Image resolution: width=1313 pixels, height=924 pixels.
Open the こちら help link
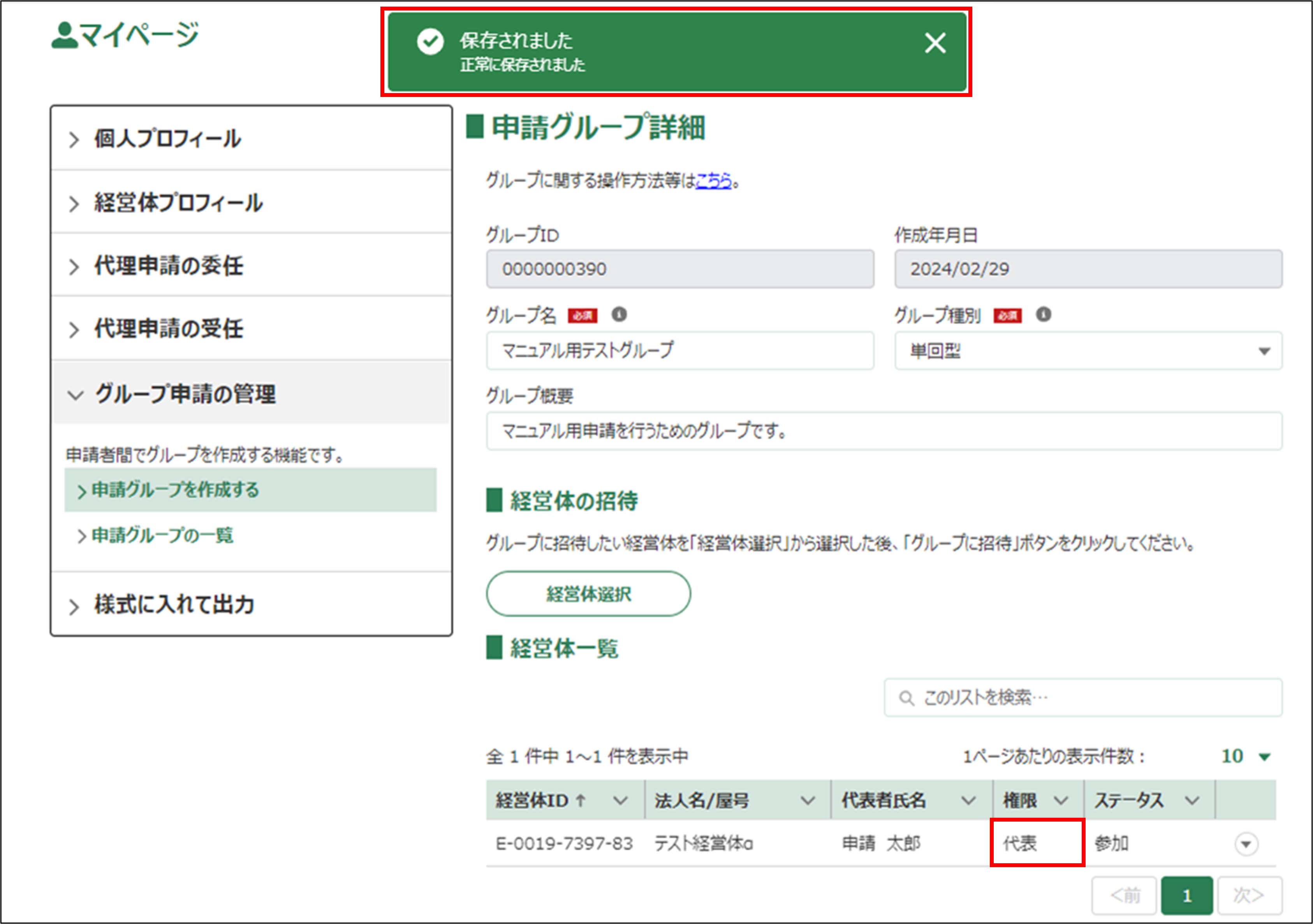coord(713,181)
